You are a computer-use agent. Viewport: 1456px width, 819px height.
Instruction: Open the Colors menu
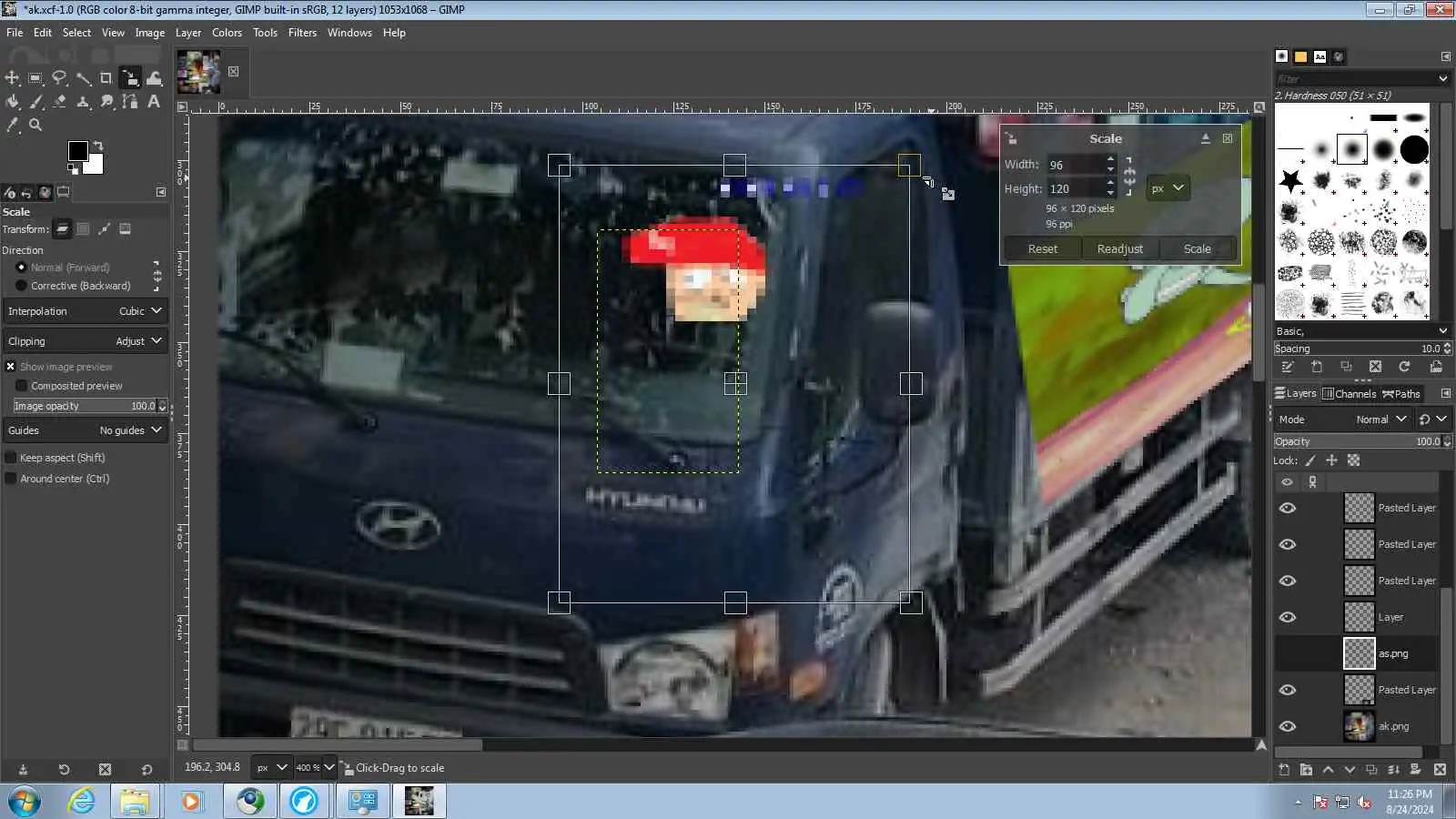click(227, 33)
